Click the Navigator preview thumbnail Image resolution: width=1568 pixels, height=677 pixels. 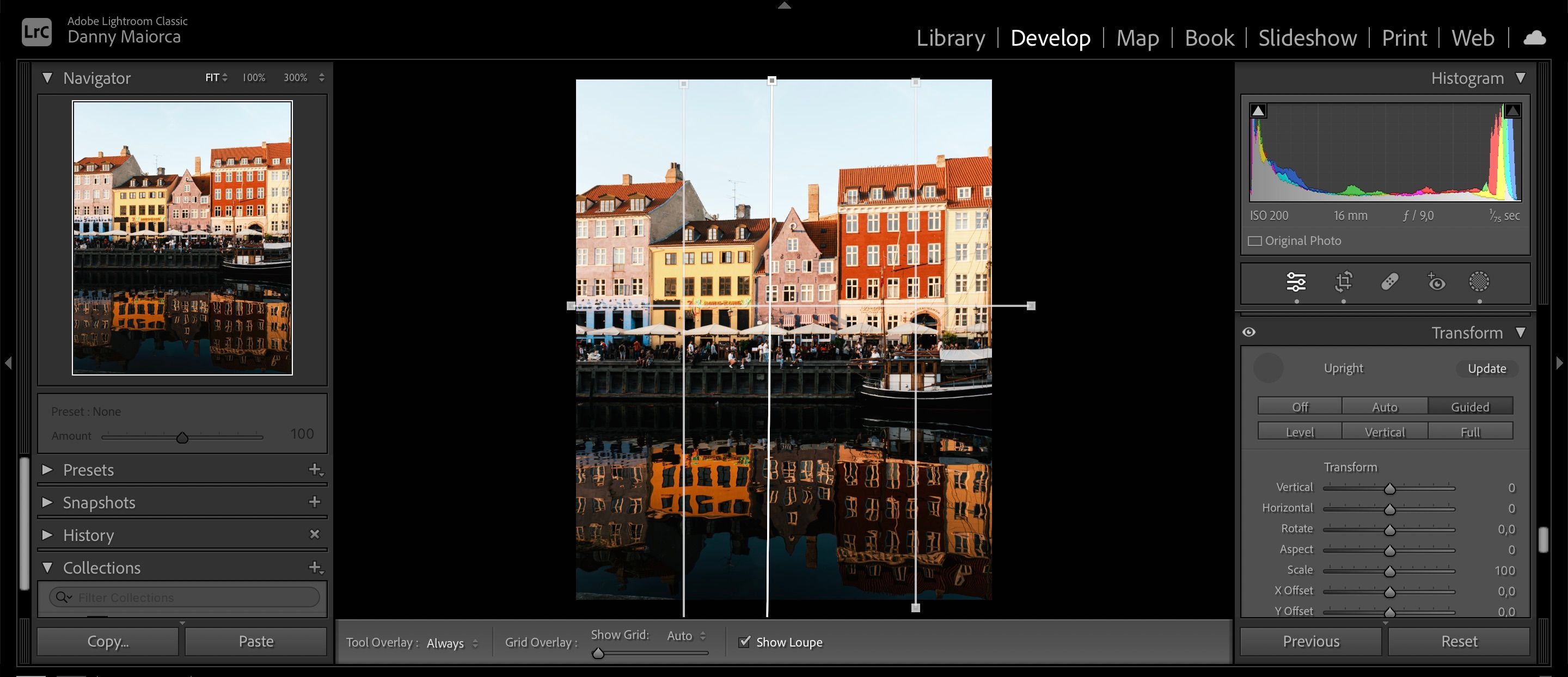click(182, 236)
